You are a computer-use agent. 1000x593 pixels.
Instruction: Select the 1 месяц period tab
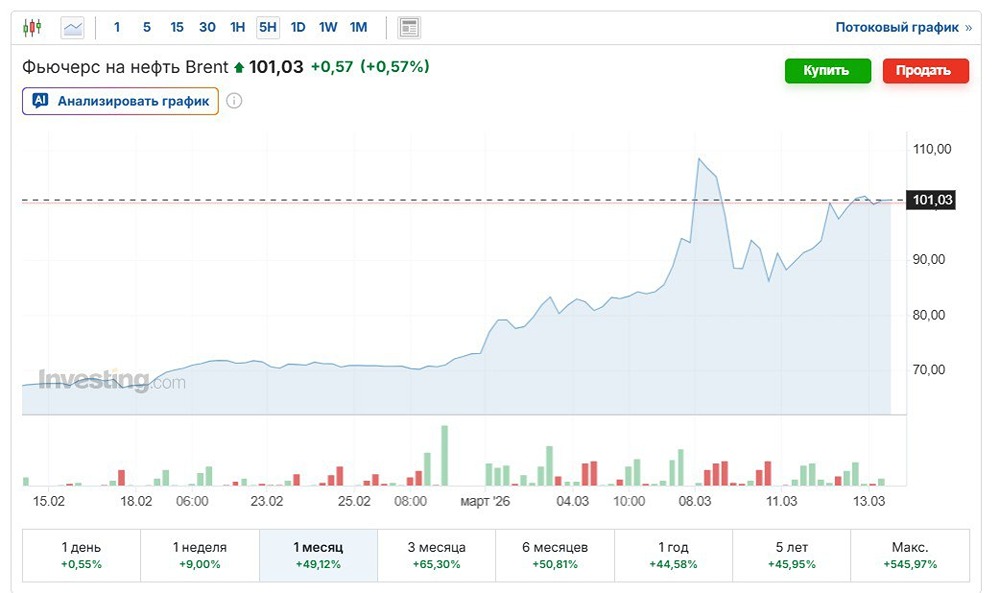tap(318, 555)
